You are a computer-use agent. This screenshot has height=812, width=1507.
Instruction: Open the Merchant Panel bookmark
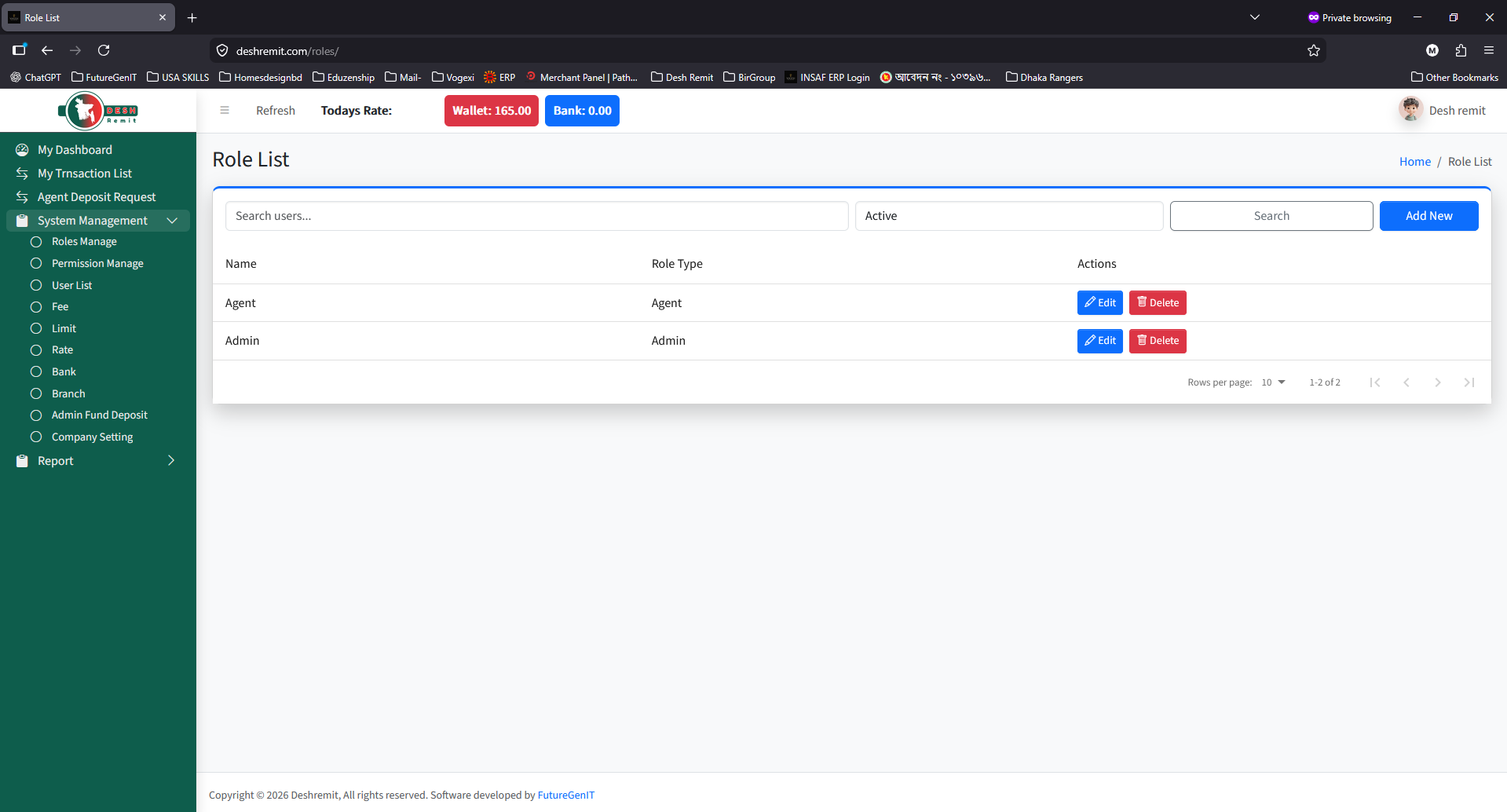pyautogui.click(x=582, y=77)
